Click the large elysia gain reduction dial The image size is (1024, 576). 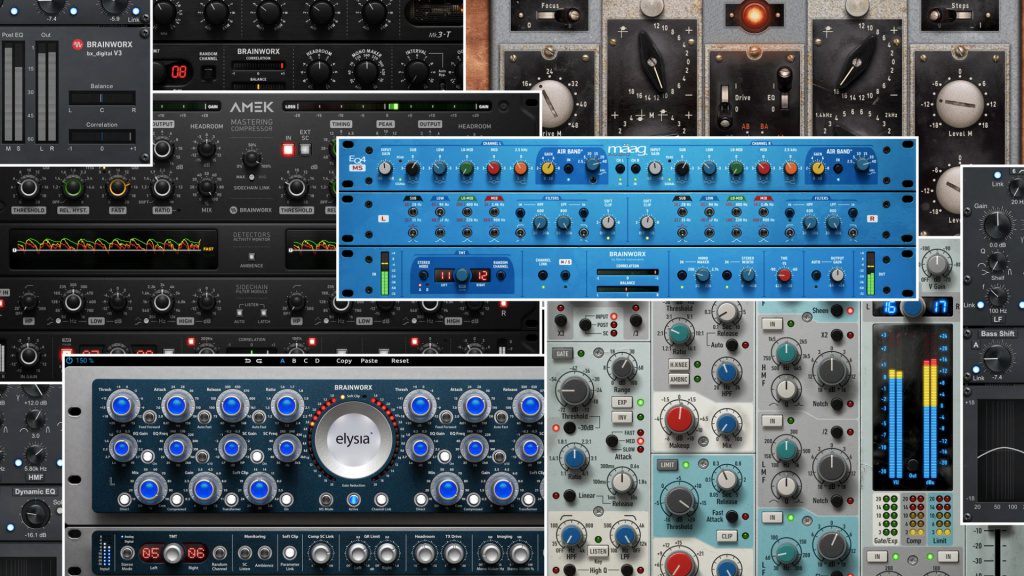353,440
